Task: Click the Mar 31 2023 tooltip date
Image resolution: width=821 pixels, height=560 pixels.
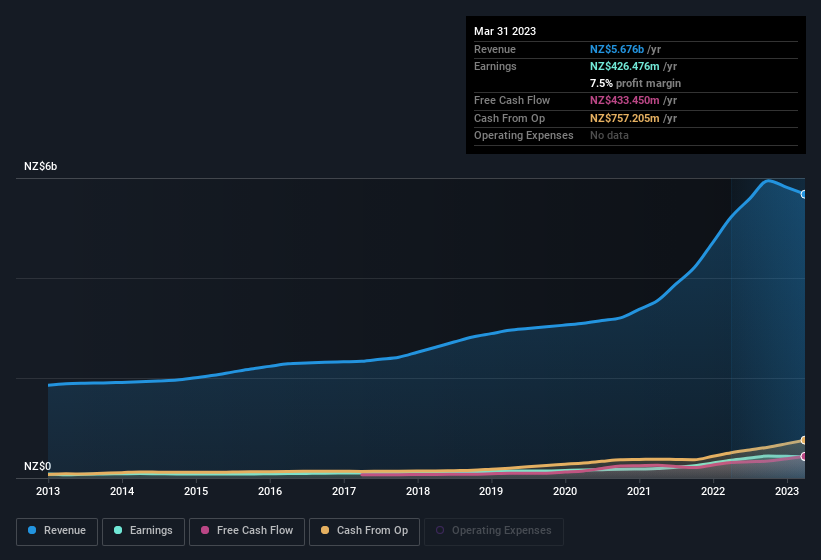Action: [x=505, y=31]
